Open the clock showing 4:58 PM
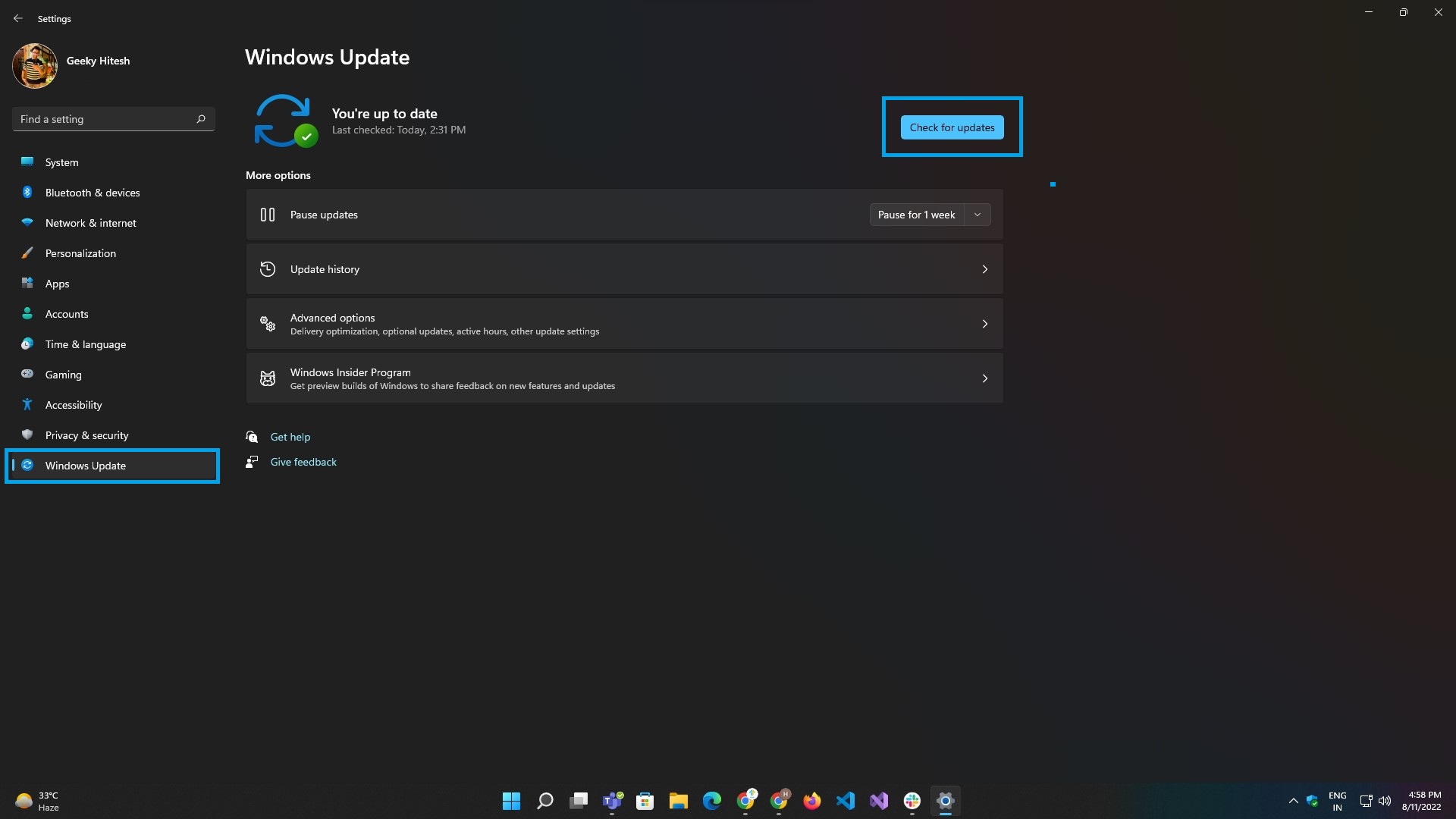The width and height of the screenshot is (1456, 819). coord(1422,801)
